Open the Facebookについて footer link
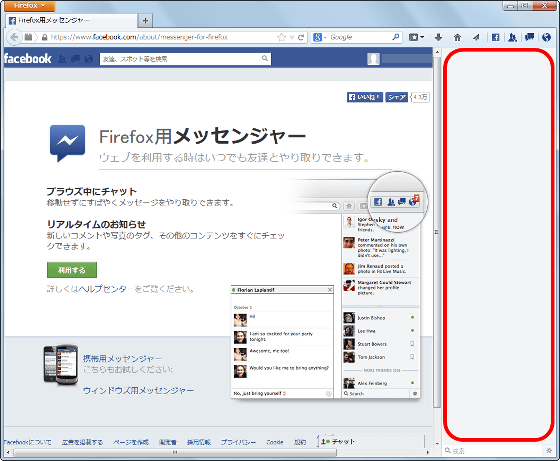This screenshot has height=461, width=560. click(28, 442)
